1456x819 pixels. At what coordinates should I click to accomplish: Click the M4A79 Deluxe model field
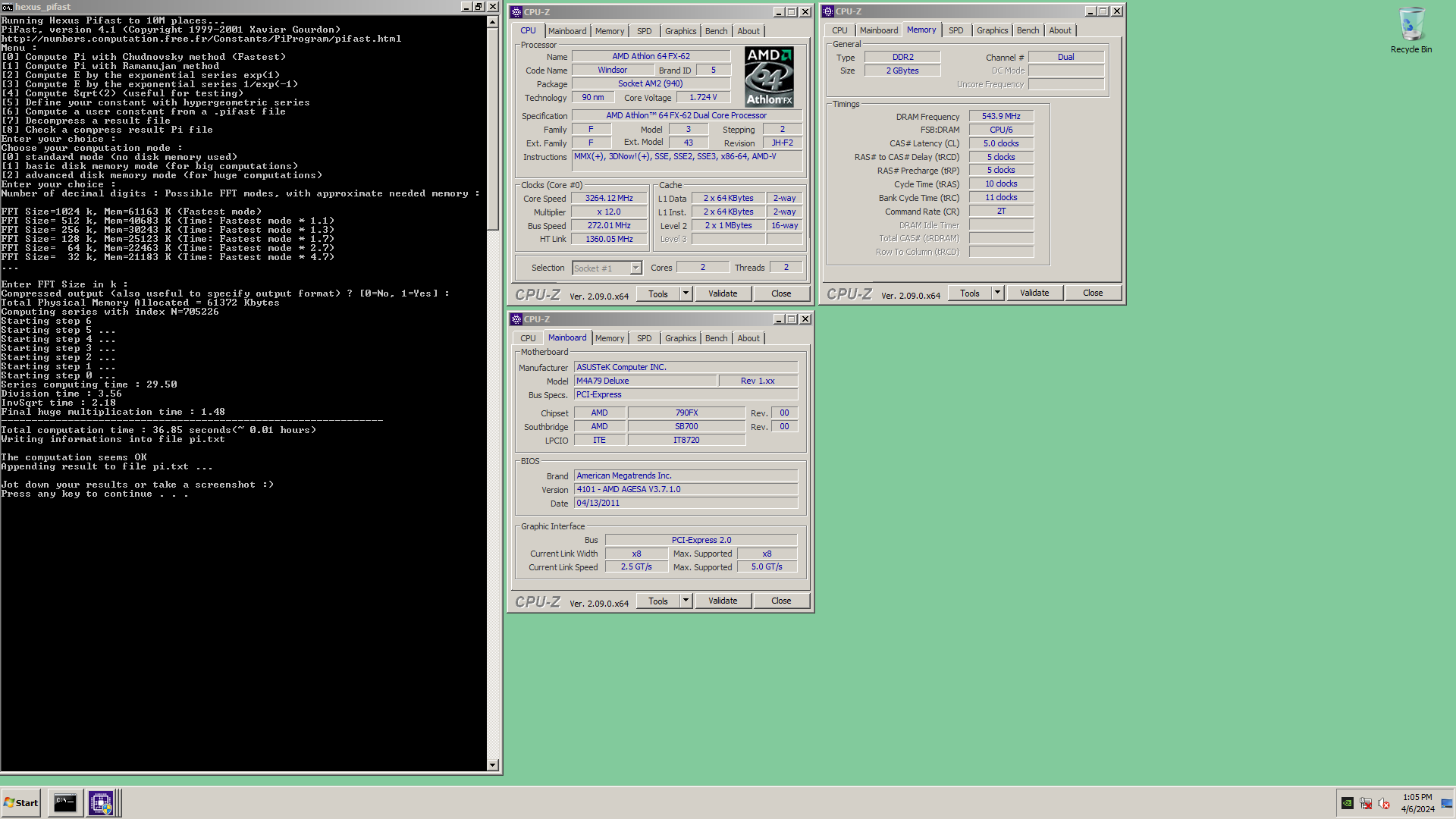click(645, 381)
